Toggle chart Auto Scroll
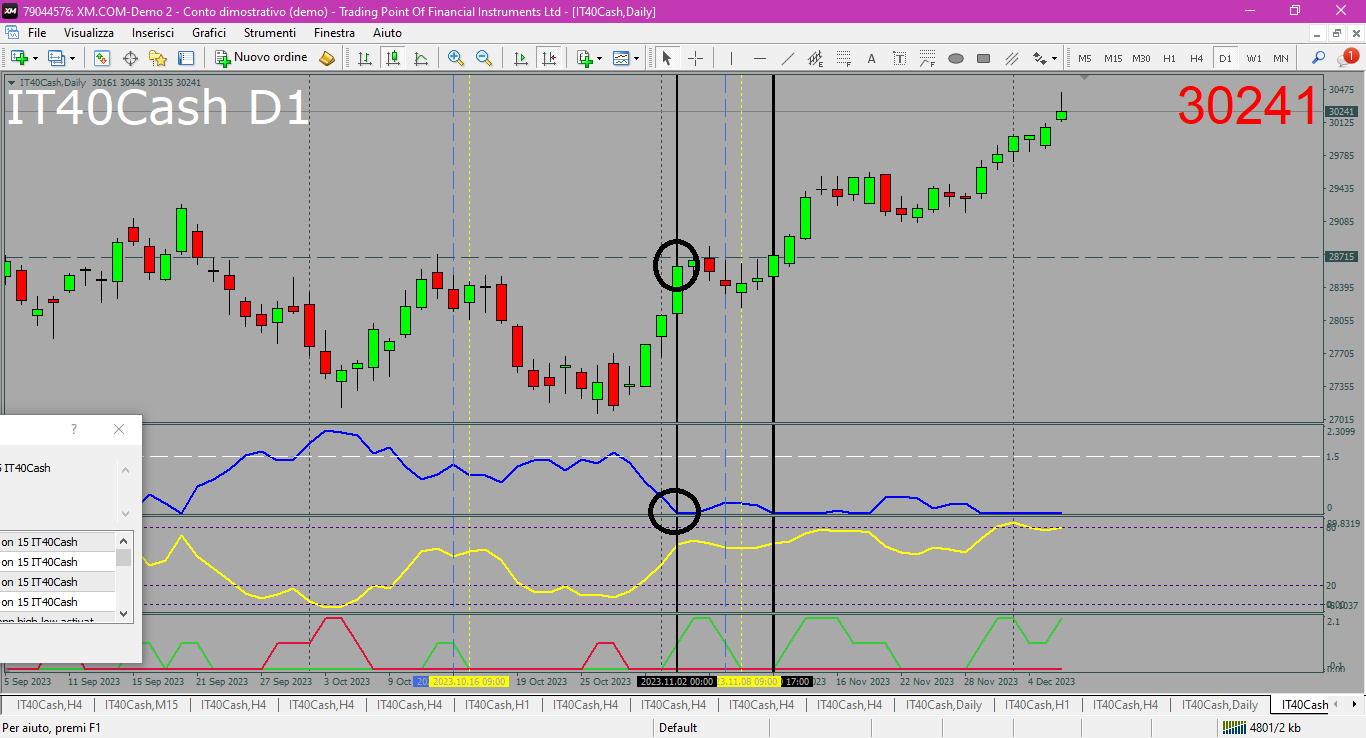The width and height of the screenshot is (1366, 738). click(520, 58)
